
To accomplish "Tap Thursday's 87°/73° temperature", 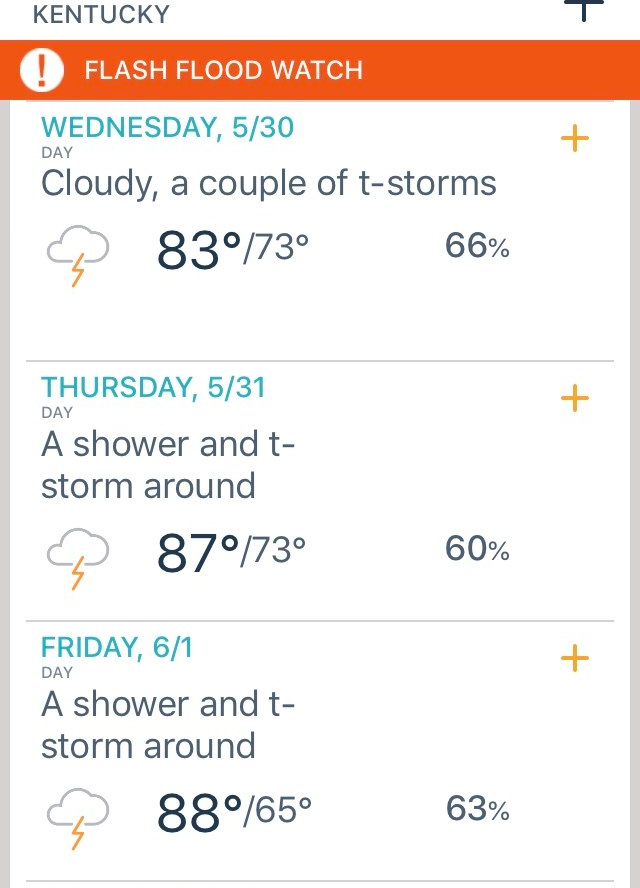I will (x=231, y=553).
